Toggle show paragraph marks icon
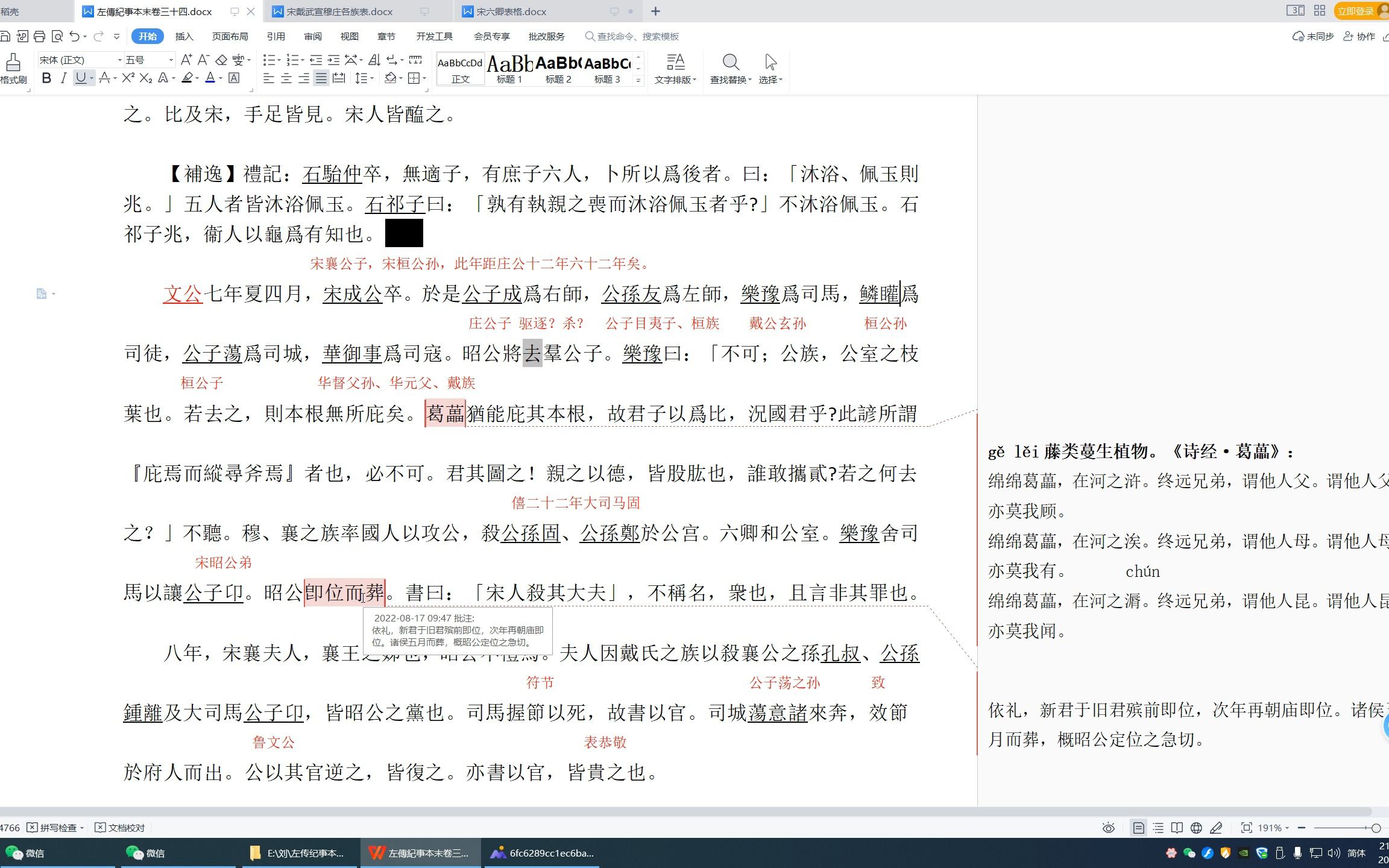Screen dimensions: 1389x868 (392, 60)
